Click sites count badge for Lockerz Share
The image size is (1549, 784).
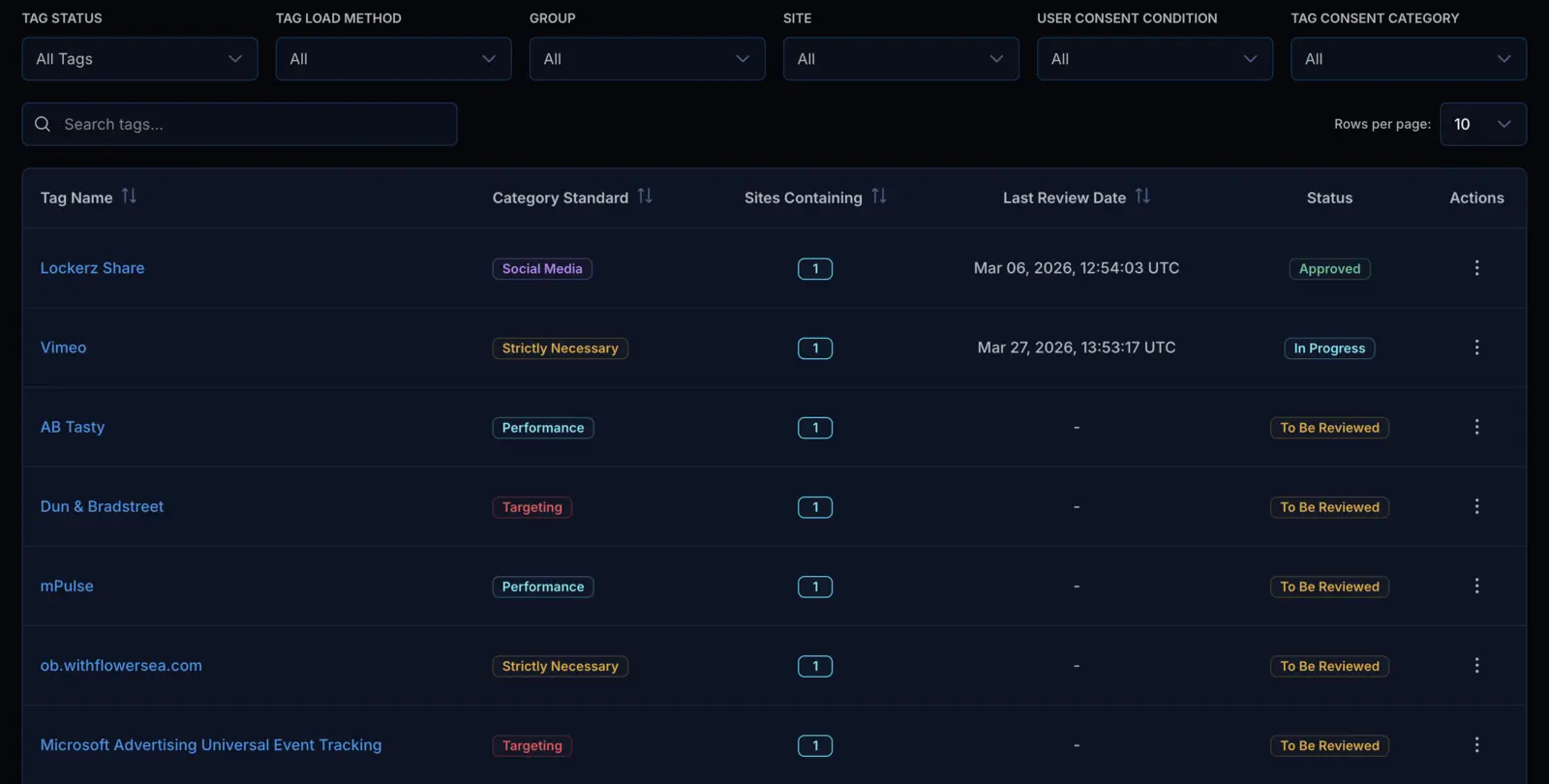tap(815, 269)
